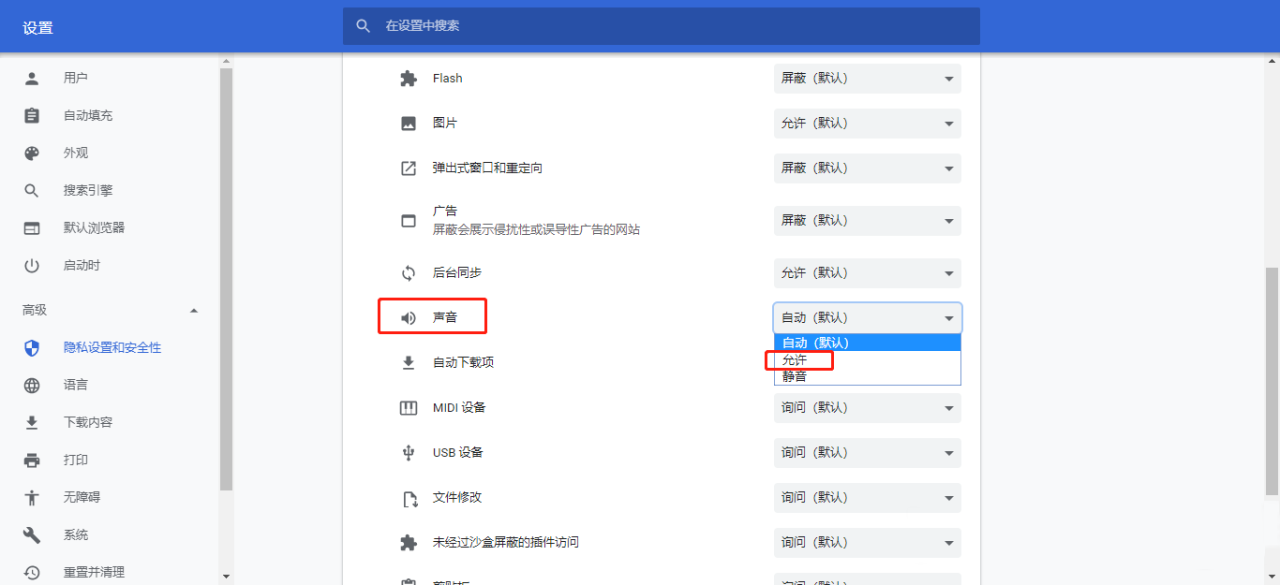Click the 图片 (Images) icon
This screenshot has height=585, width=1280.
(x=408, y=122)
